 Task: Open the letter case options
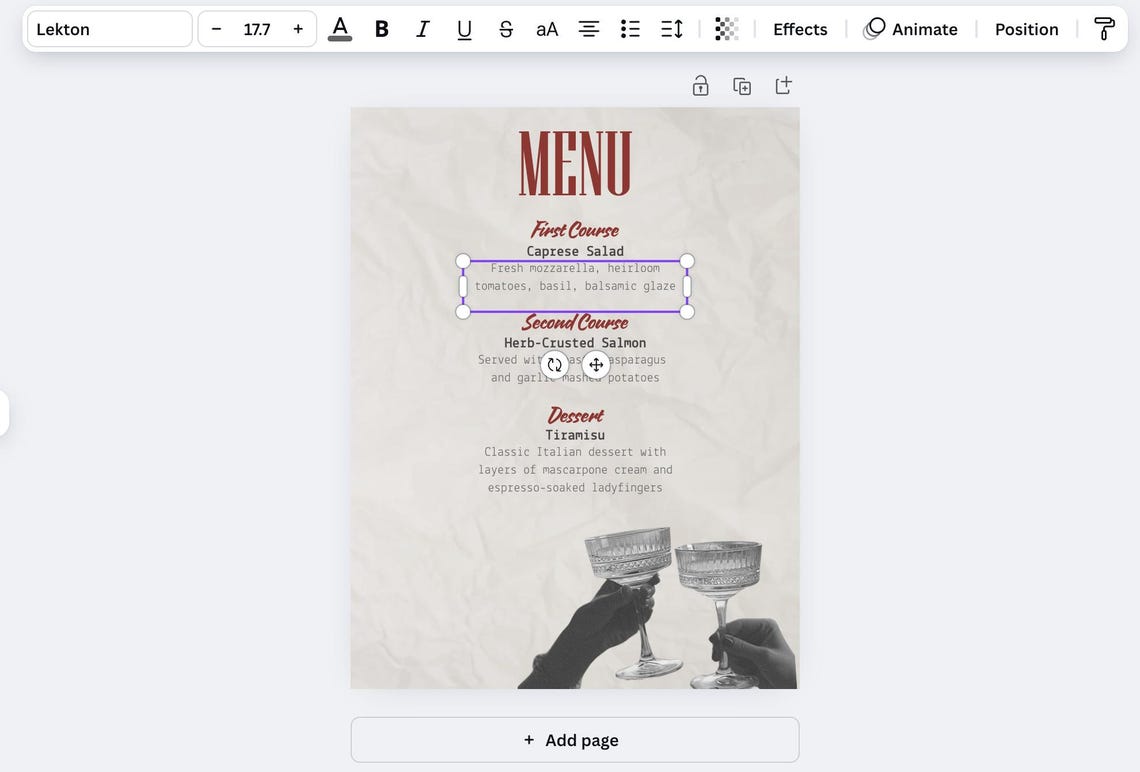(547, 28)
